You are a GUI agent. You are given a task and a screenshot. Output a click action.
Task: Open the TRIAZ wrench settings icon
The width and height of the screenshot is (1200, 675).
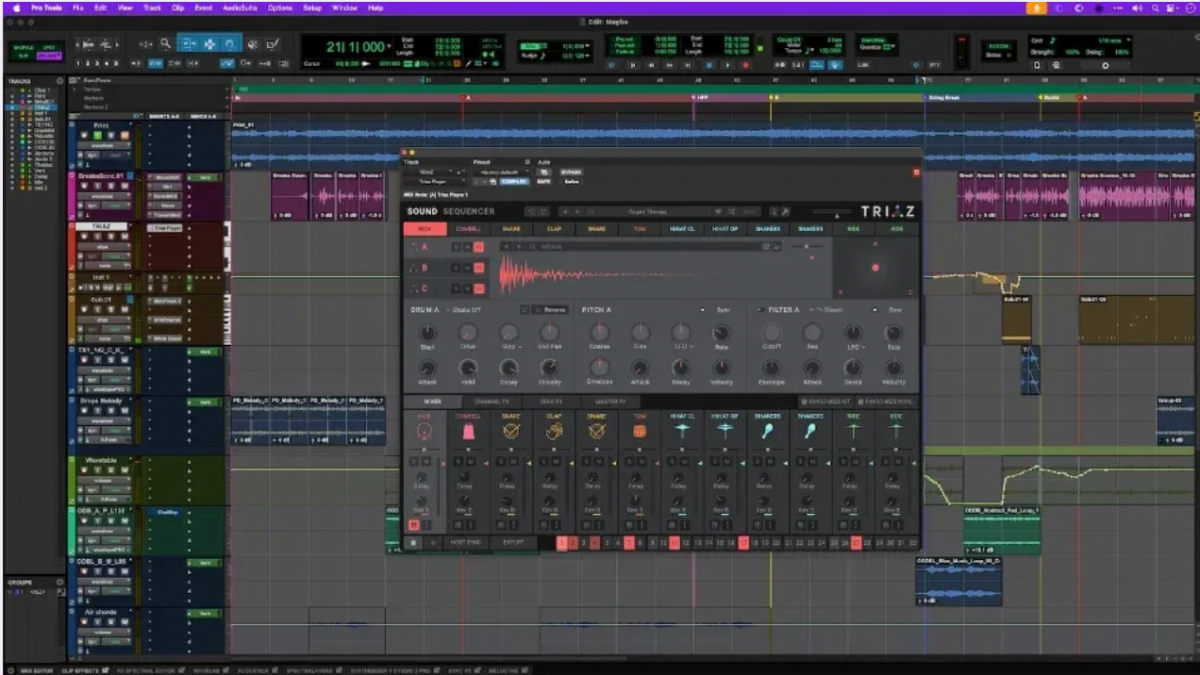pos(786,212)
